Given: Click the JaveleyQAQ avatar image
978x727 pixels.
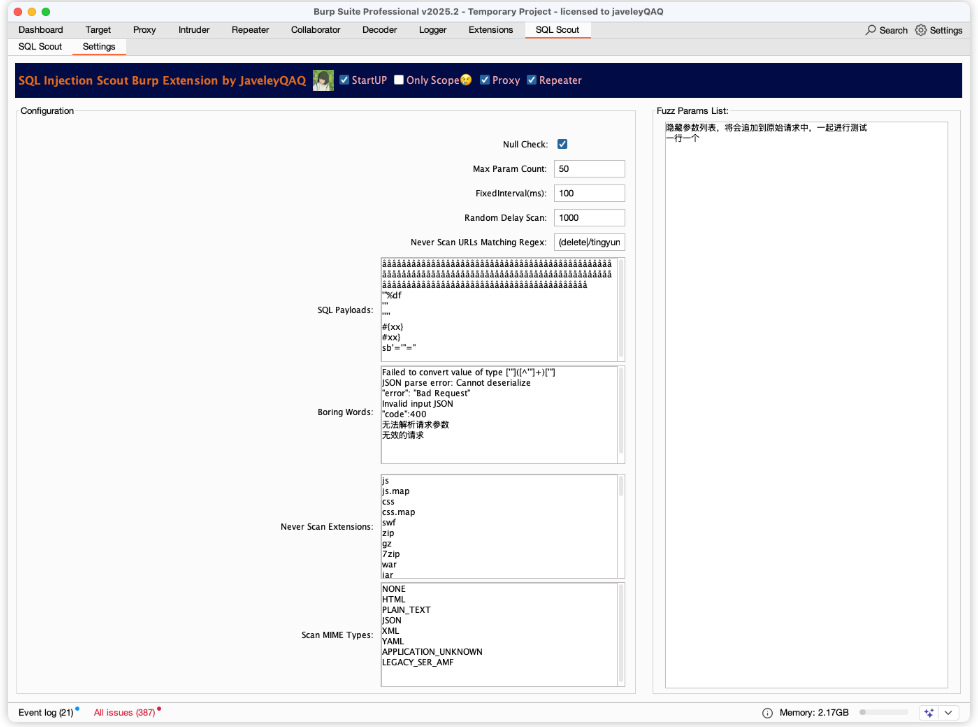Looking at the screenshot, I should [323, 80].
